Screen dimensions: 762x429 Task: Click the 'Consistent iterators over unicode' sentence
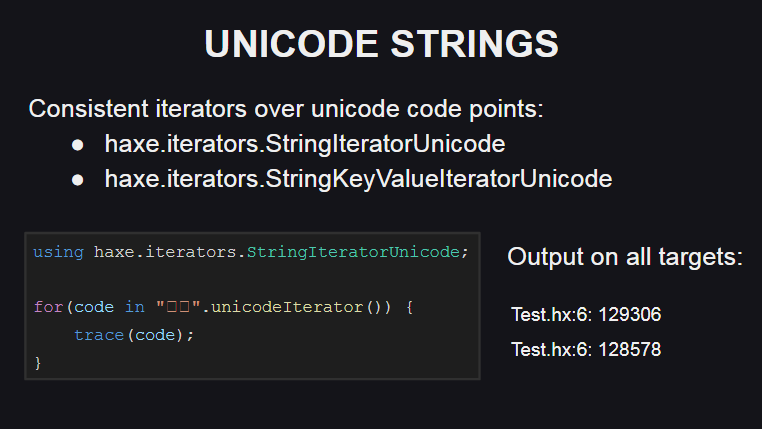(286, 108)
